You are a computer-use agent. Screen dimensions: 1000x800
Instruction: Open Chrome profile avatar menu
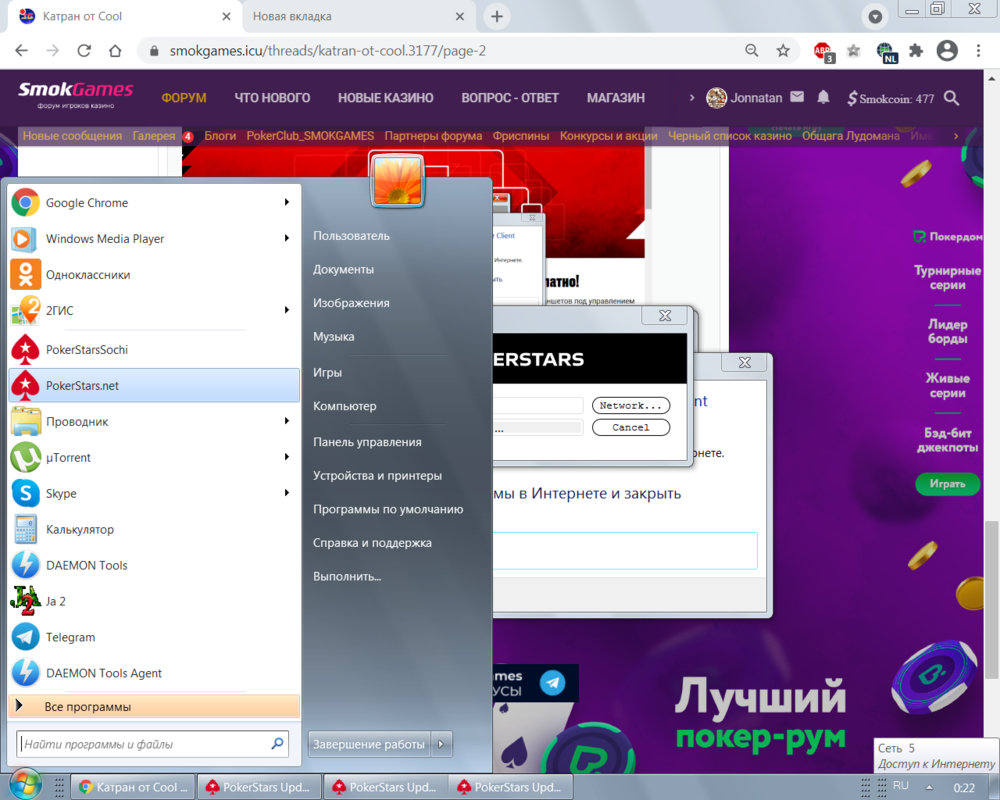click(947, 50)
